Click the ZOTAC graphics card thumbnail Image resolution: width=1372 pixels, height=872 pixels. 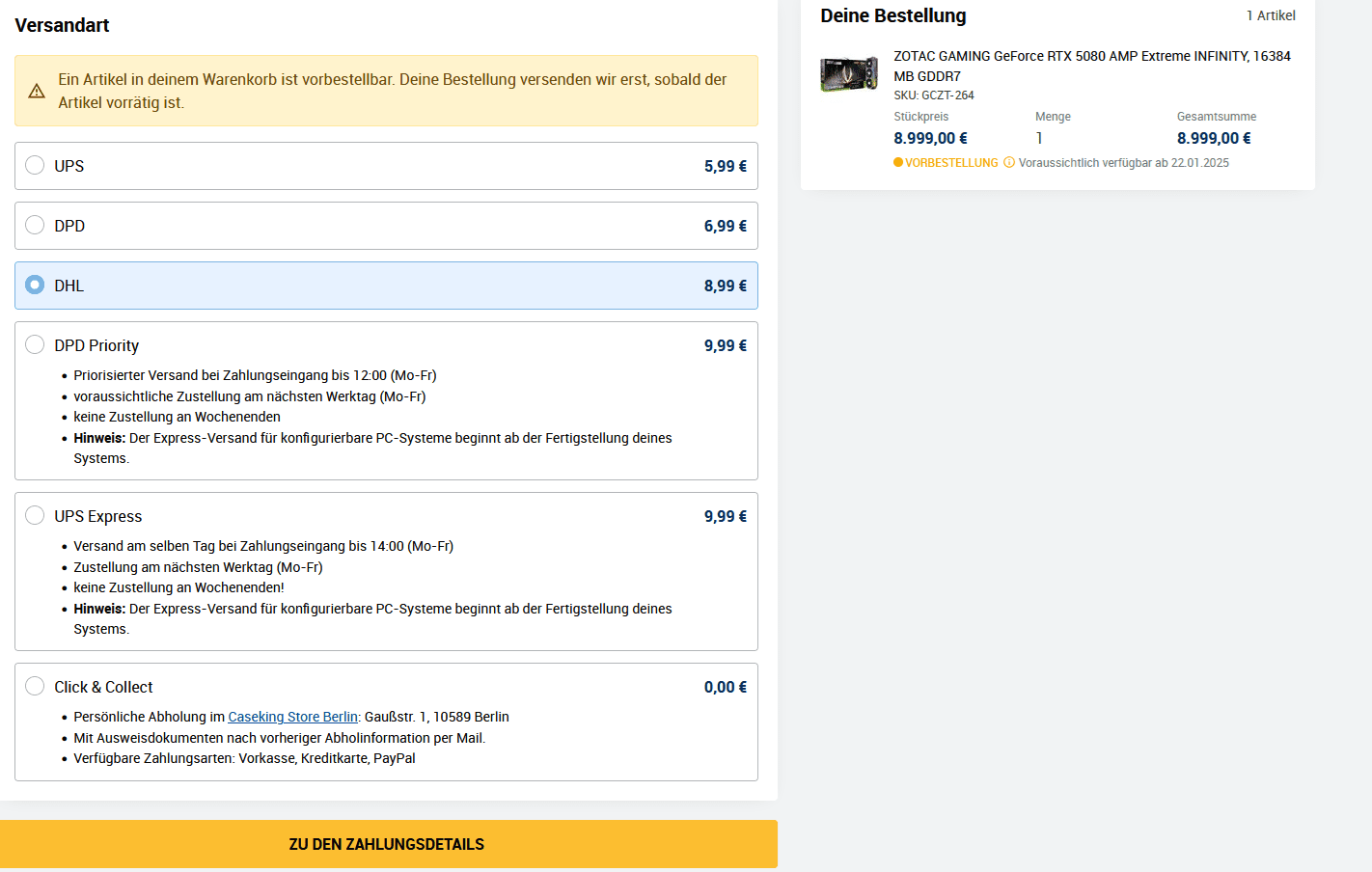coord(849,74)
